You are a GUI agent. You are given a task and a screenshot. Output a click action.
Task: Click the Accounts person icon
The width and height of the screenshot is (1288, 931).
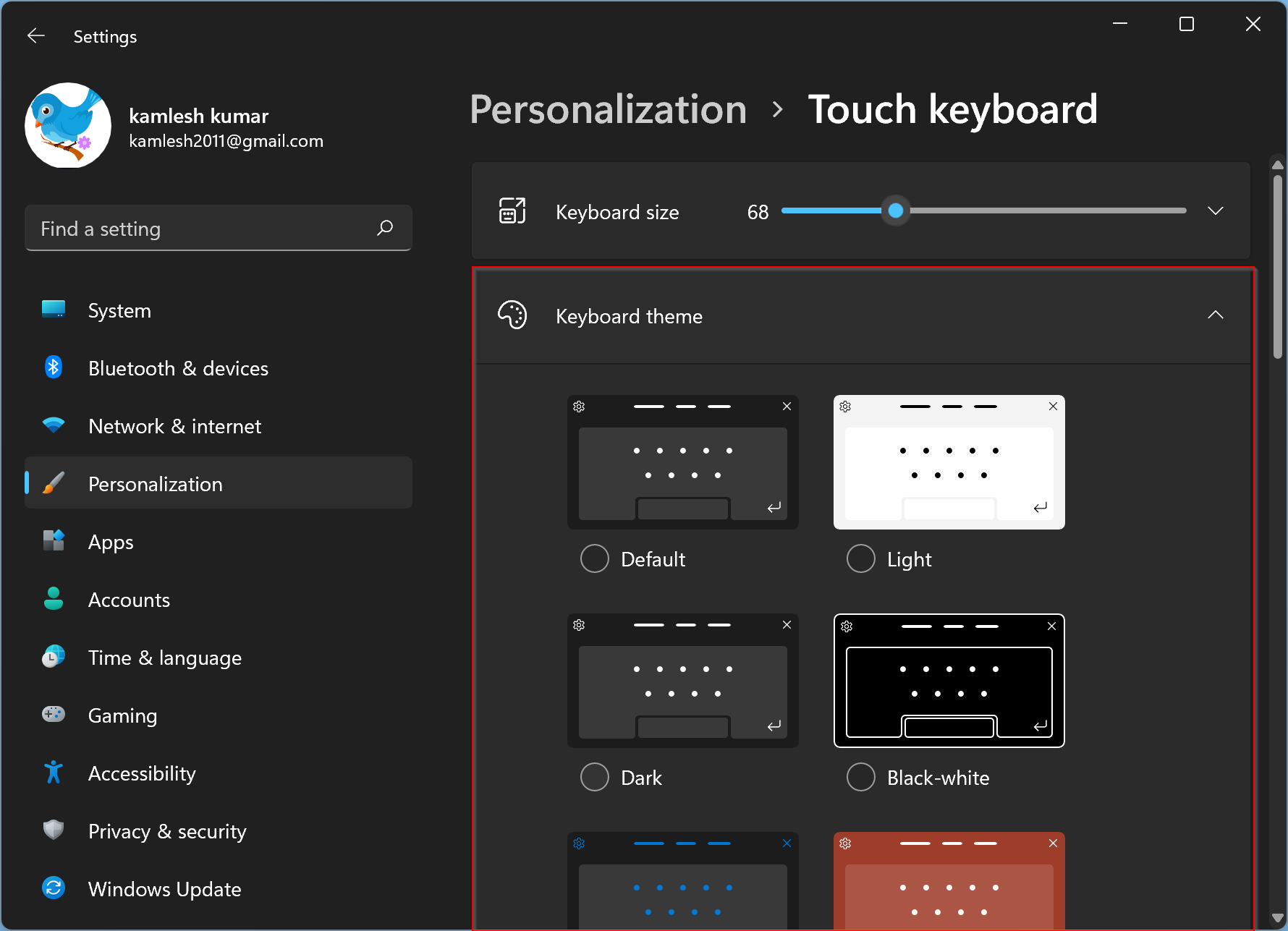tap(54, 598)
